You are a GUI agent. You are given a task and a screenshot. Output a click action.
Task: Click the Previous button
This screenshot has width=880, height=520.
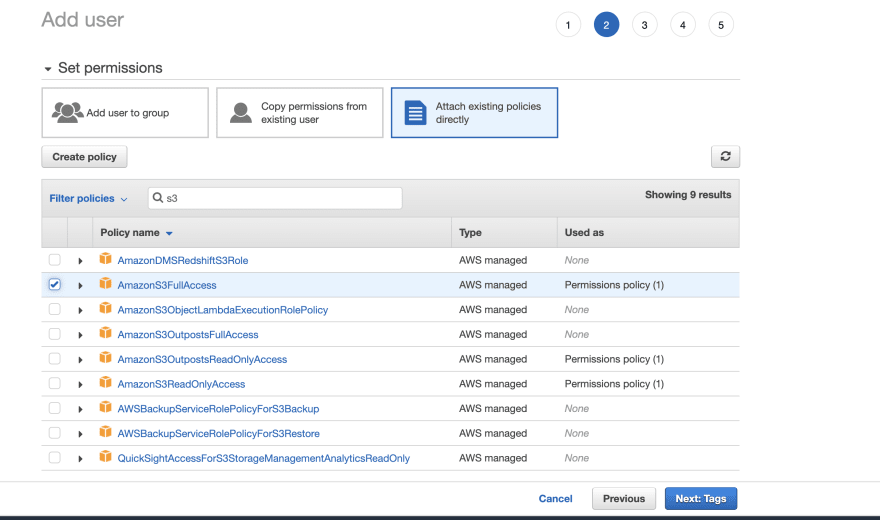point(624,498)
